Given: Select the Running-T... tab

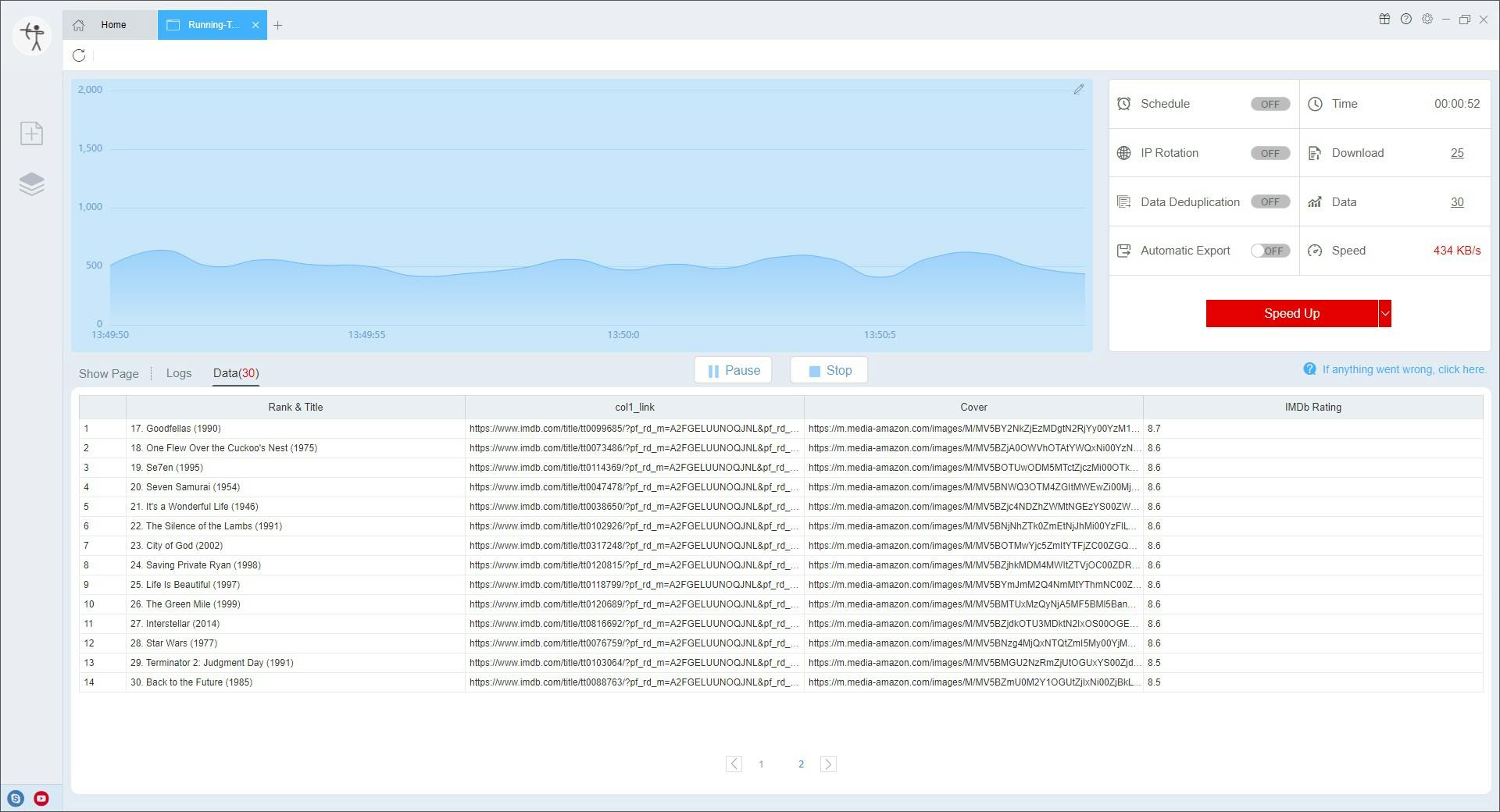Looking at the screenshot, I should click(212, 25).
